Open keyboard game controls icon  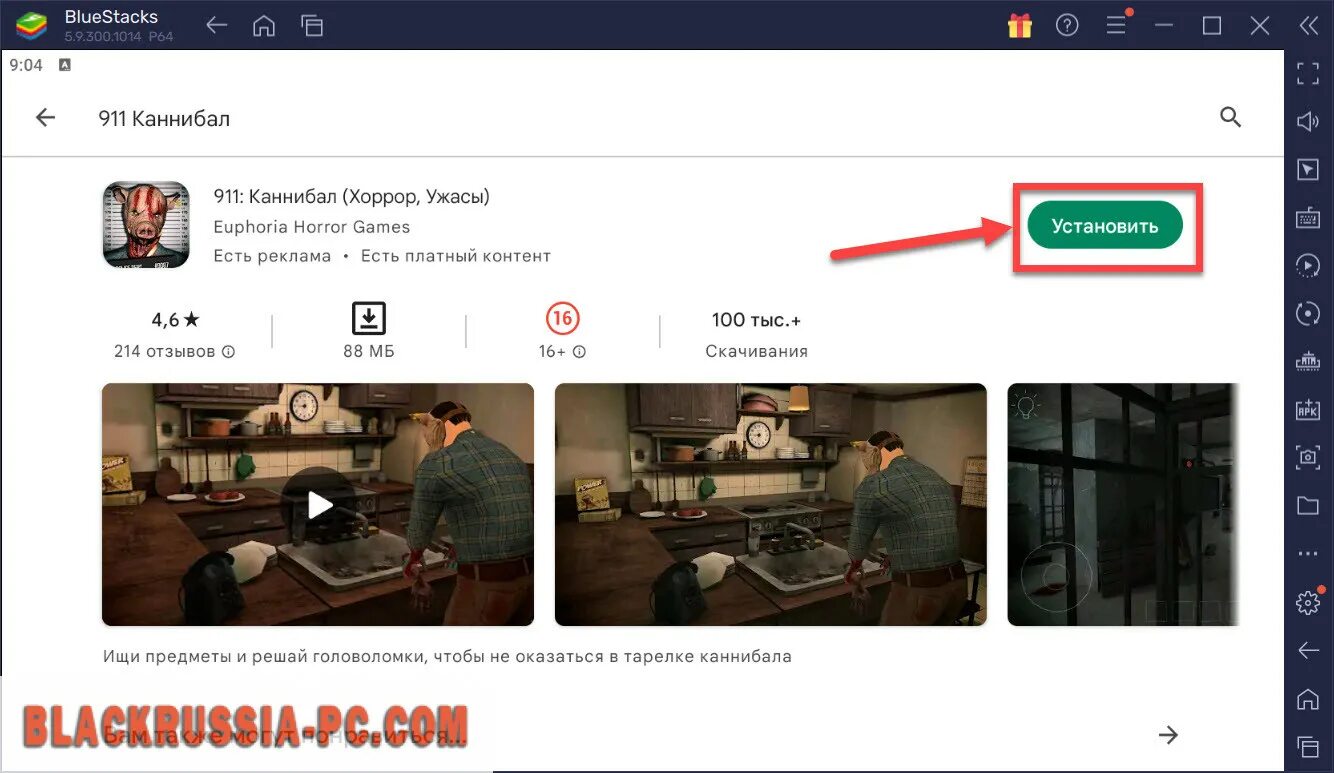(x=1308, y=217)
